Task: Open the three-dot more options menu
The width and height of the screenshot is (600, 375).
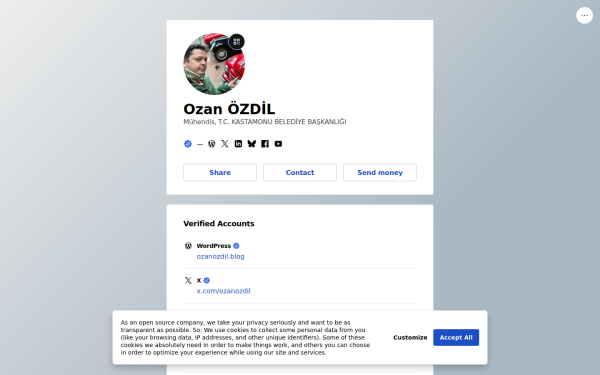Action: (x=584, y=16)
